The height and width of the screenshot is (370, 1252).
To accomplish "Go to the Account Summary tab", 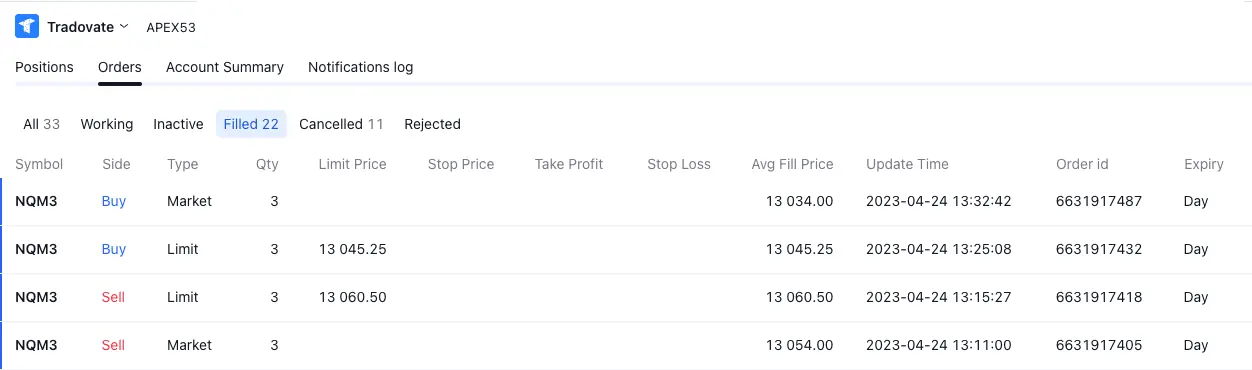I will point(225,67).
